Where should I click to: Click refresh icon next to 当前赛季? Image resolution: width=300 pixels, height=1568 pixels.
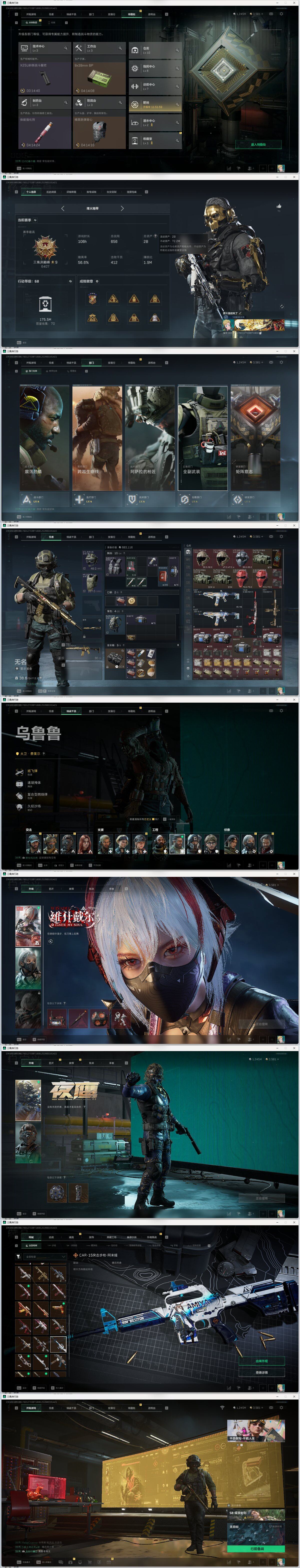click(35, 220)
